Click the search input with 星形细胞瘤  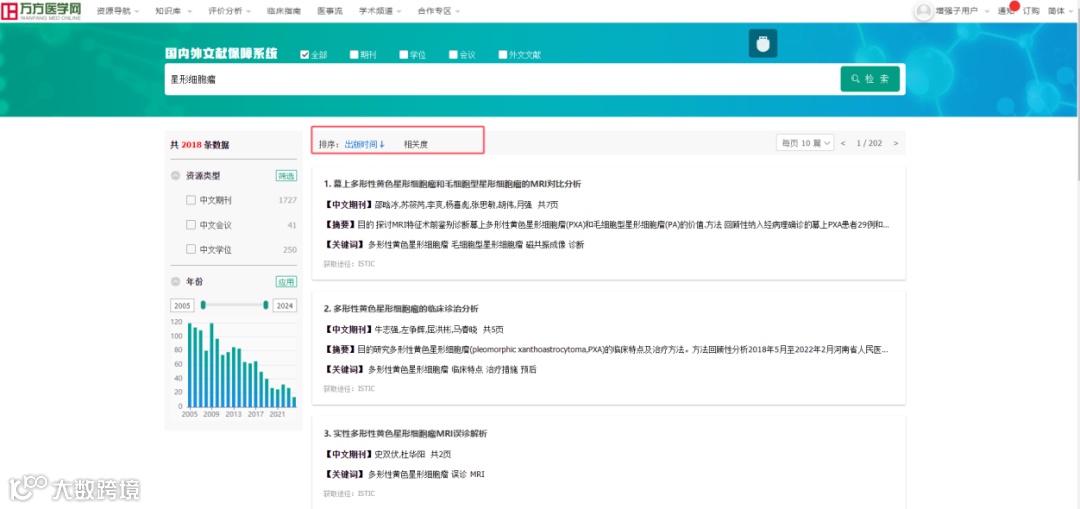click(x=501, y=79)
